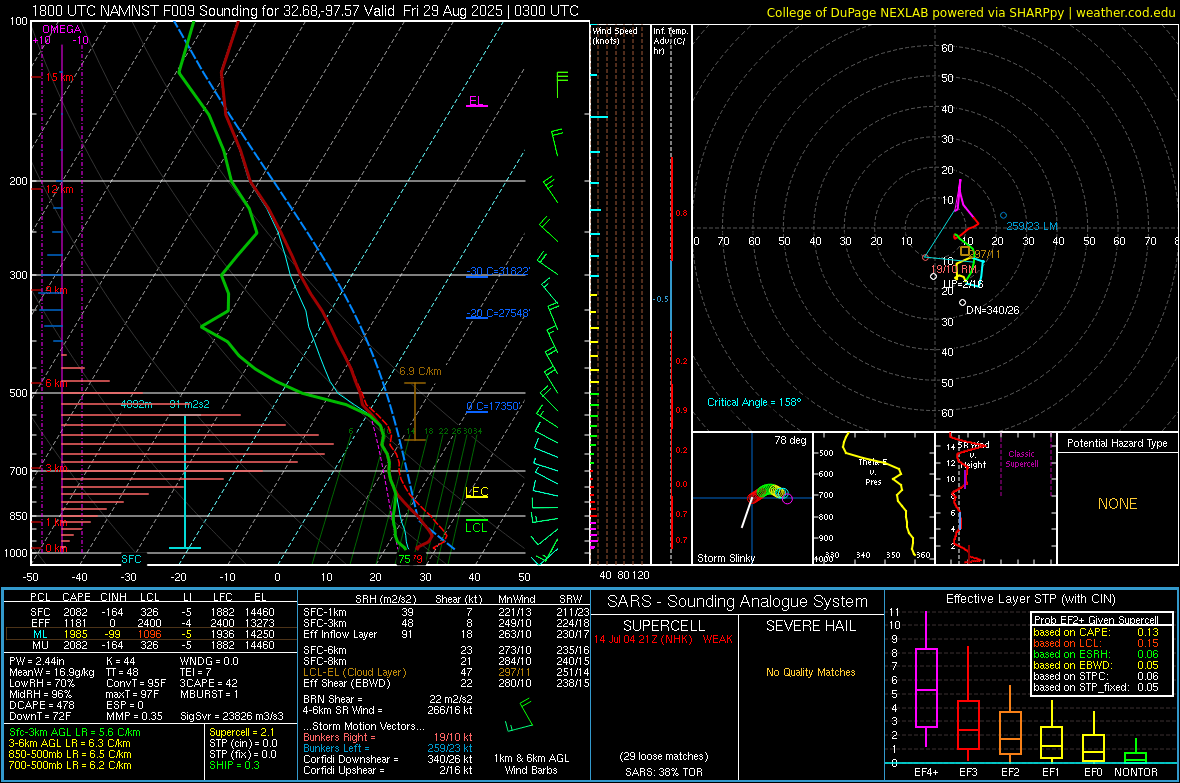1180x783 pixels.
Task: Select the ML parcel row label
Action: (x=41, y=634)
